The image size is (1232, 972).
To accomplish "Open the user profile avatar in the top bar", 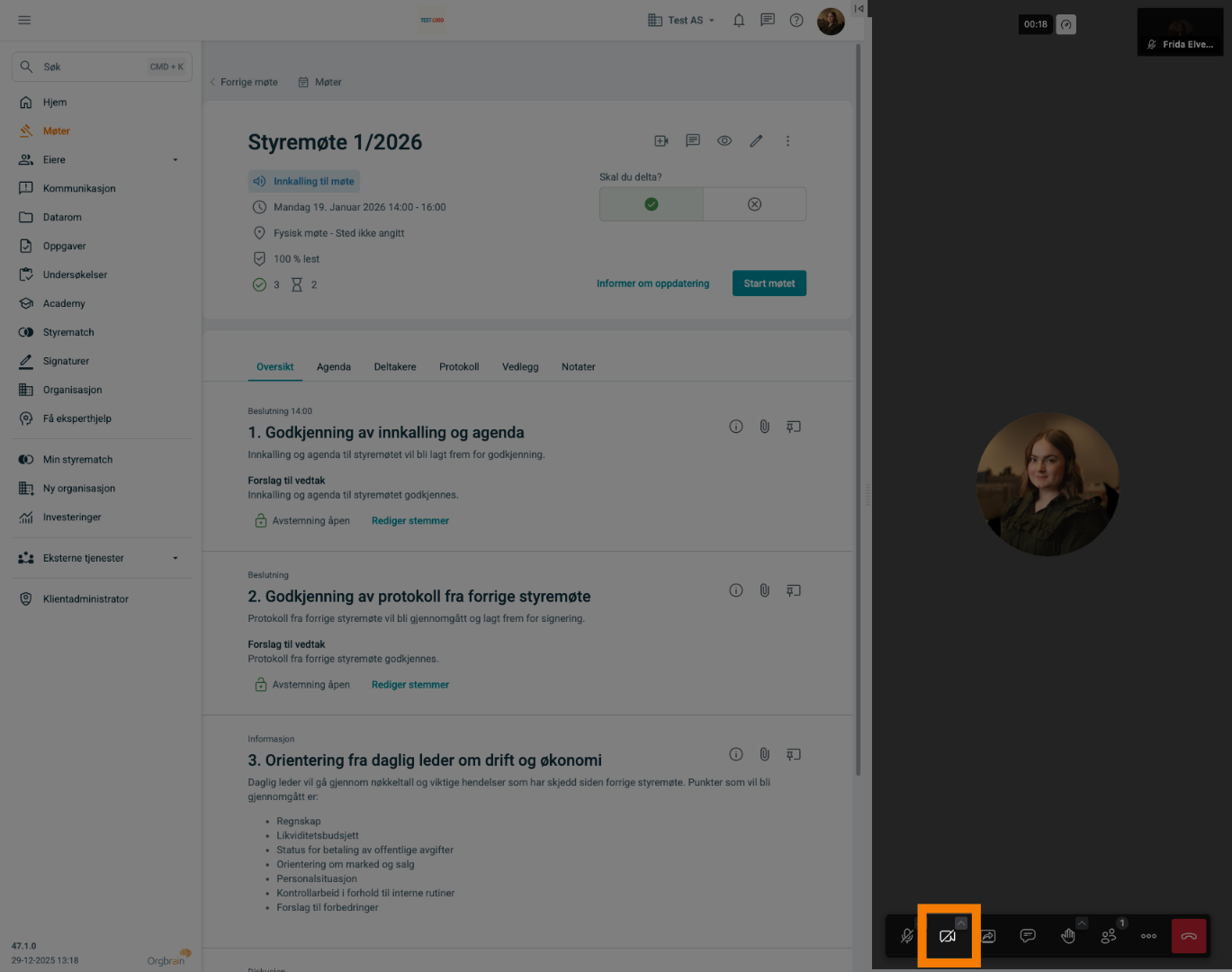I will (x=831, y=21).
